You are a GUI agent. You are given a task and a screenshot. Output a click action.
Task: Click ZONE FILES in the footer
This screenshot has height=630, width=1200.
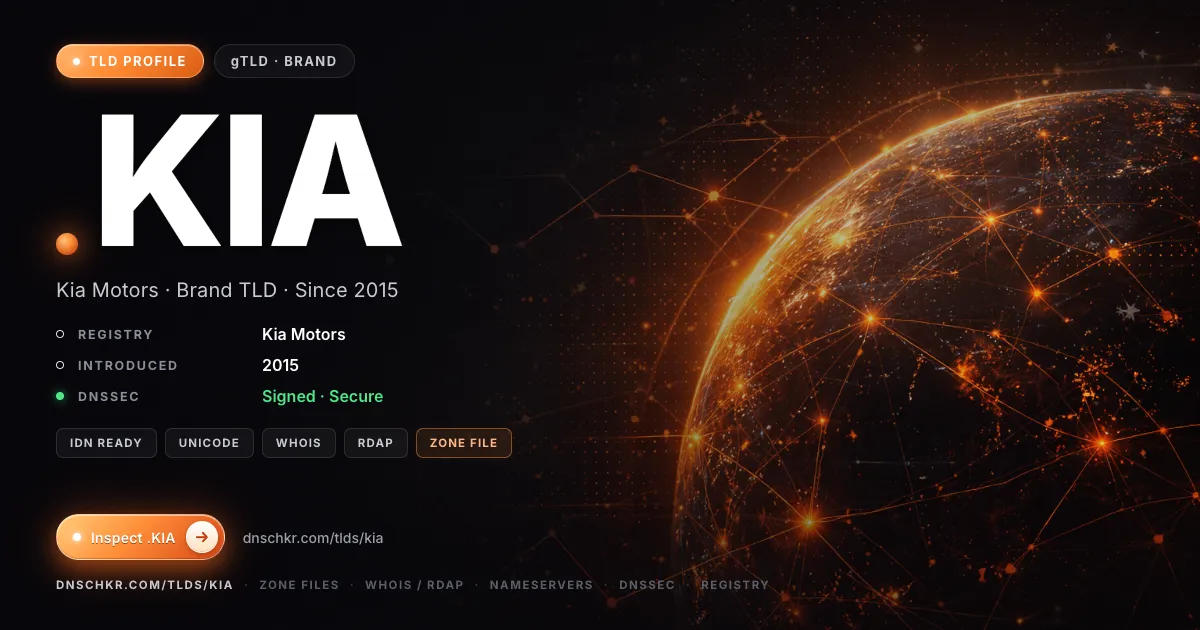299,584
